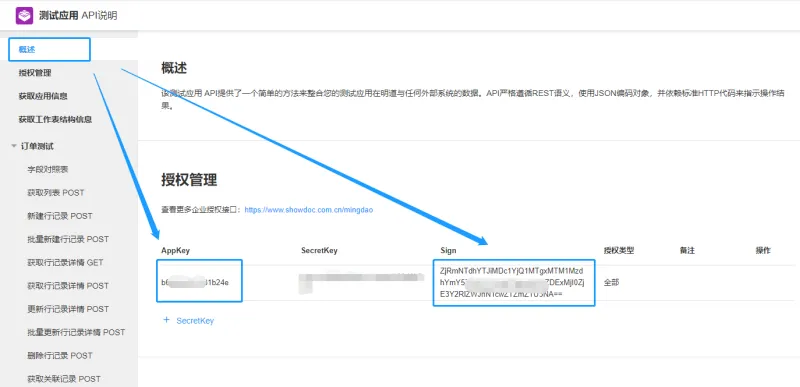Click the 全部 authorization type cell
Screen dimensions: 800x387
(611, 282)
